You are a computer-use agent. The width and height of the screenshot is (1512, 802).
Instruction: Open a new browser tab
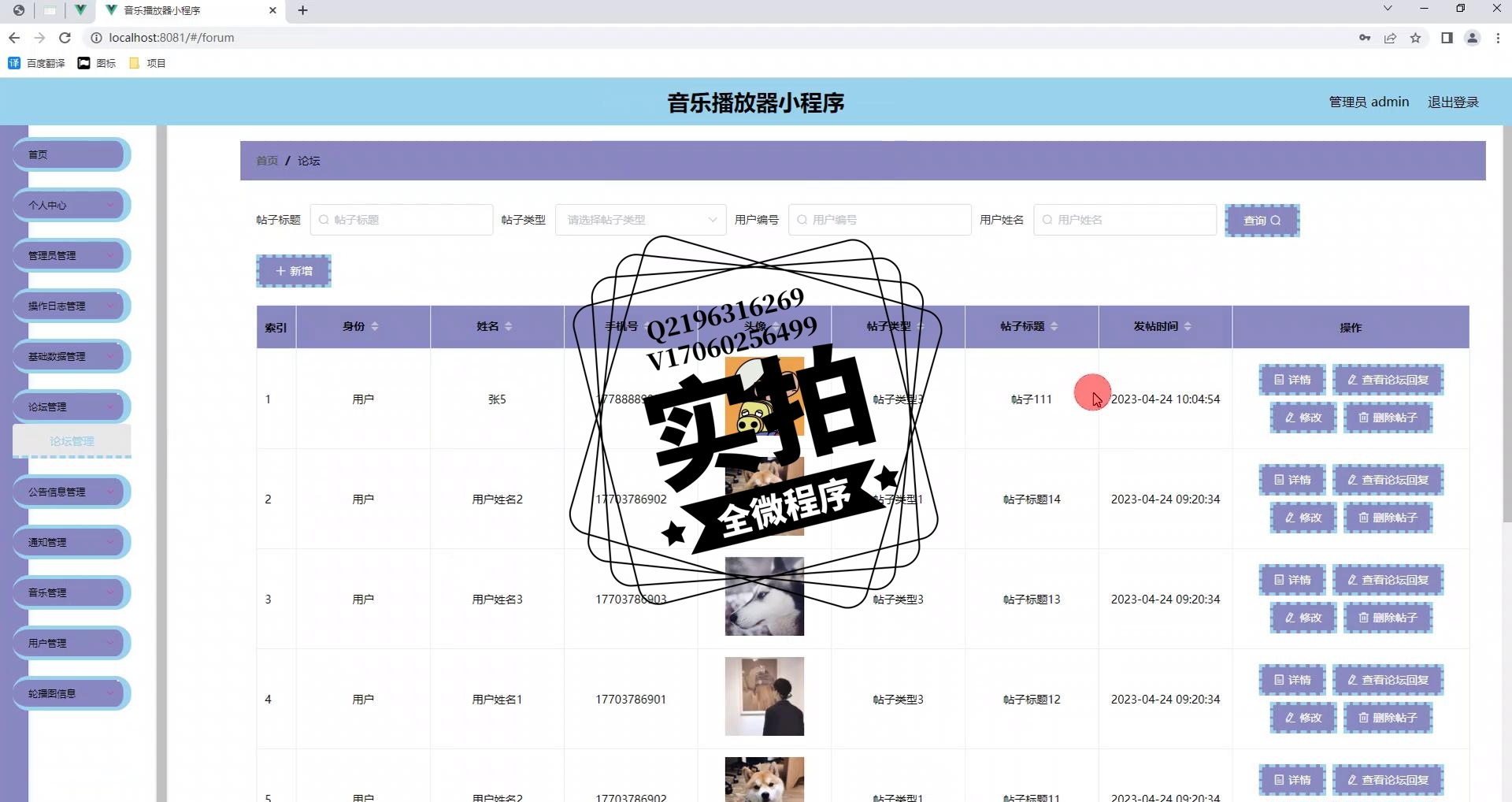(303, 10)
